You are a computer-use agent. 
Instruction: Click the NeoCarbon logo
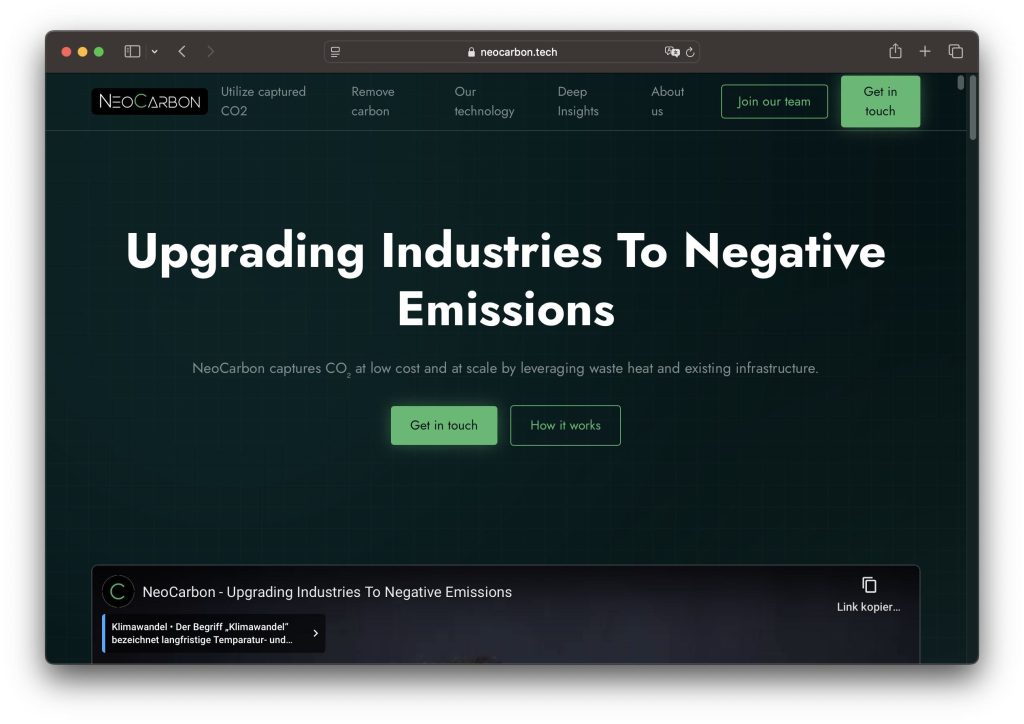(150, 101)
